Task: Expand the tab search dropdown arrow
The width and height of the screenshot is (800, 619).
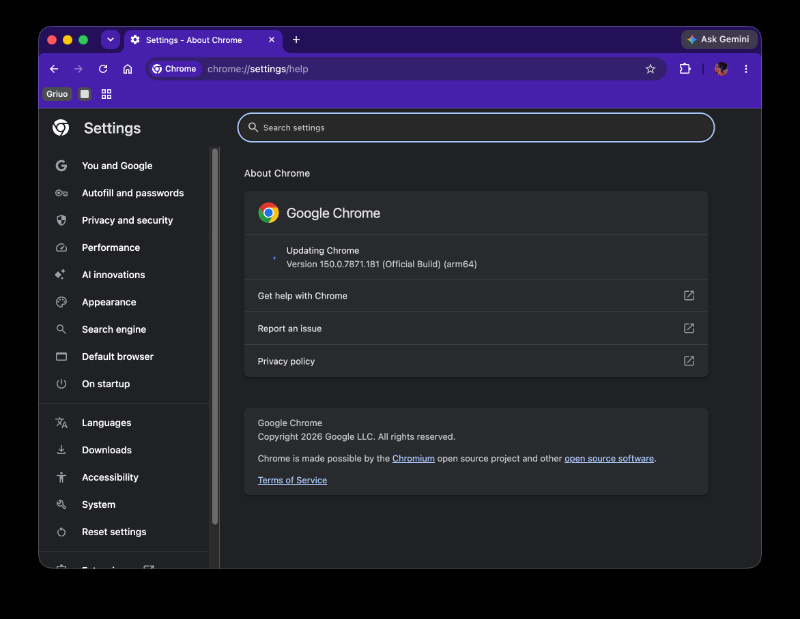Action: point(110,39)
